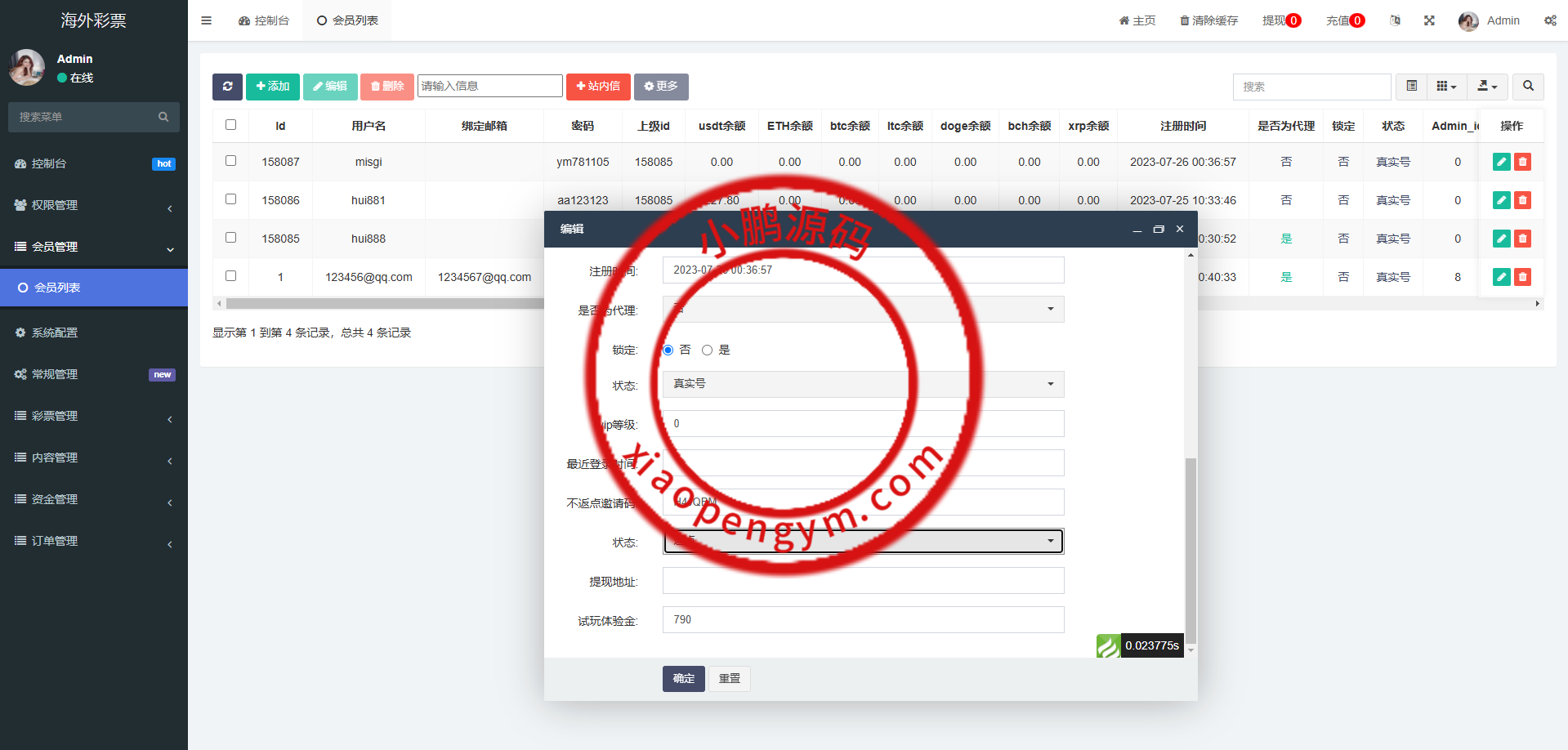The image size is (1568, 750).
Task: Switch to the 控制台 tab
Action: (x=264, y=20)
